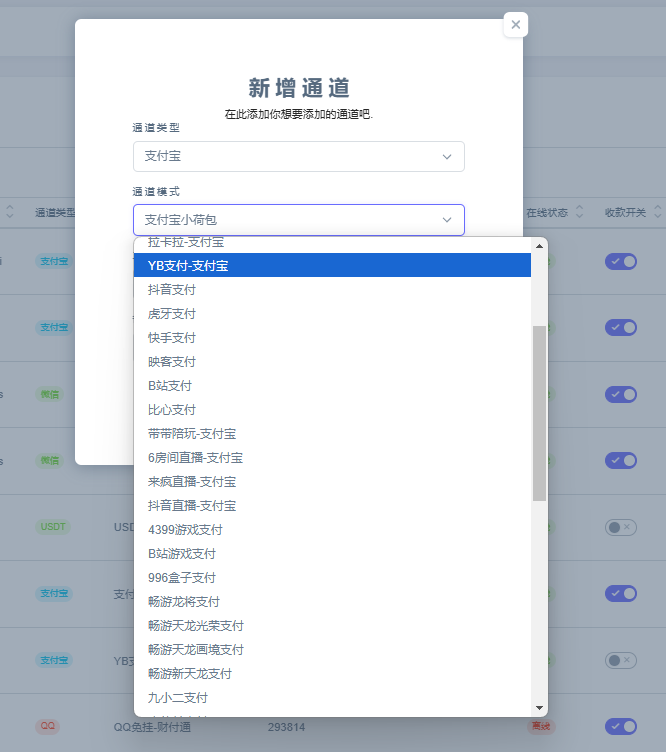Select 抖音支付 option
Image resolution: width=666 pixels, height=752 pixels.
click(x=332, y=290)
